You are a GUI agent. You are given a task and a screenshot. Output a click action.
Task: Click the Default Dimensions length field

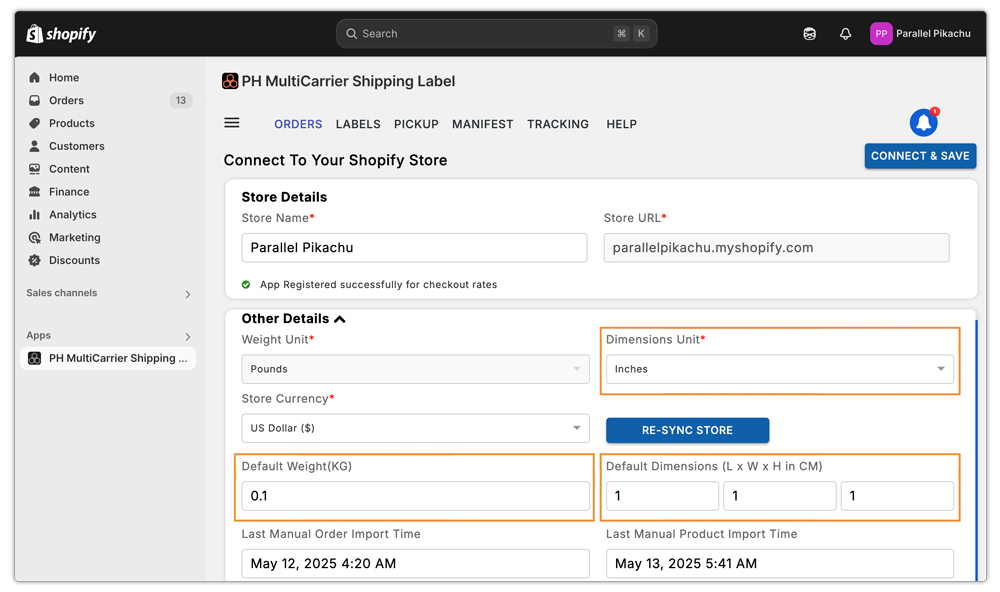(662, 496)
